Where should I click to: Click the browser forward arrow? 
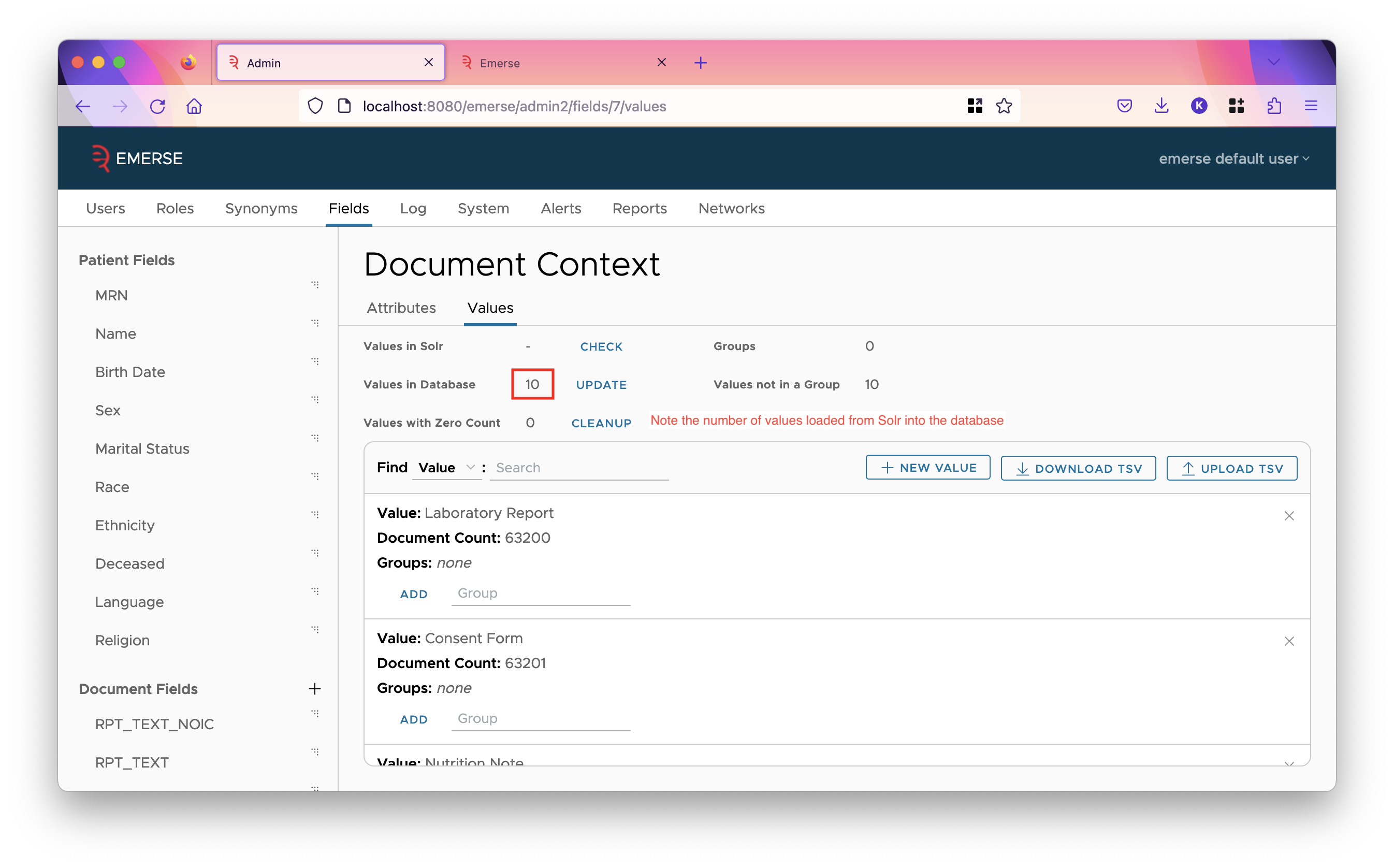(120, 106)
